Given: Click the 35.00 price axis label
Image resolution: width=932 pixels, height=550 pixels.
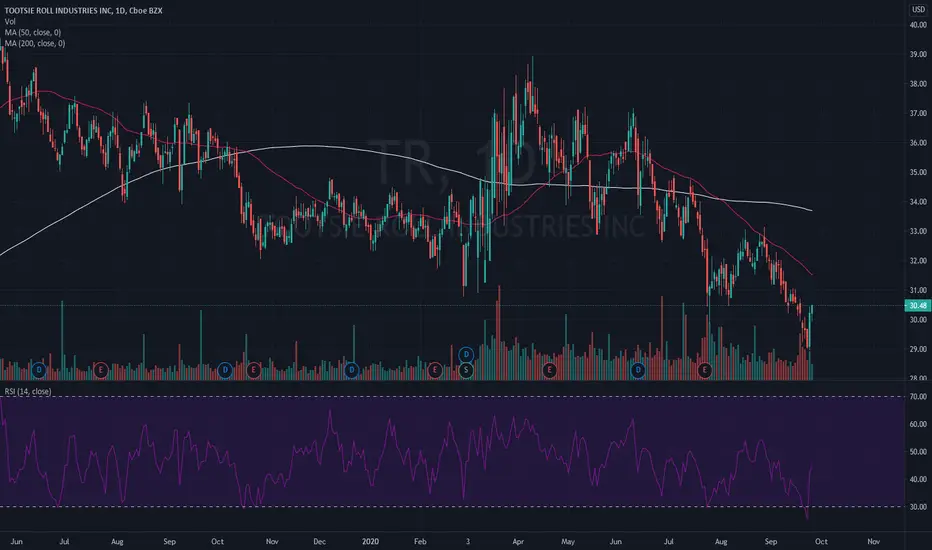Looking at the screenshot, I should coord(918,172).
